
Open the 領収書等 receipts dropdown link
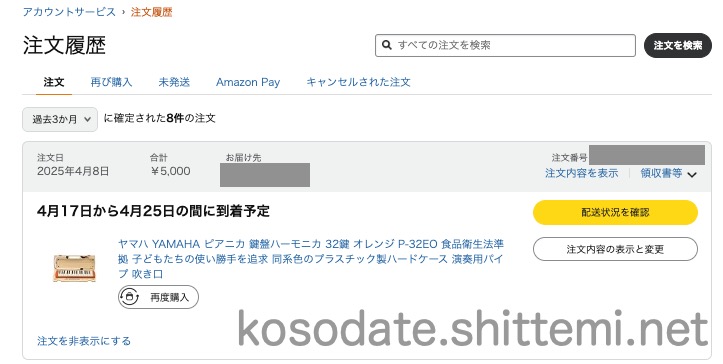[661, 173]
